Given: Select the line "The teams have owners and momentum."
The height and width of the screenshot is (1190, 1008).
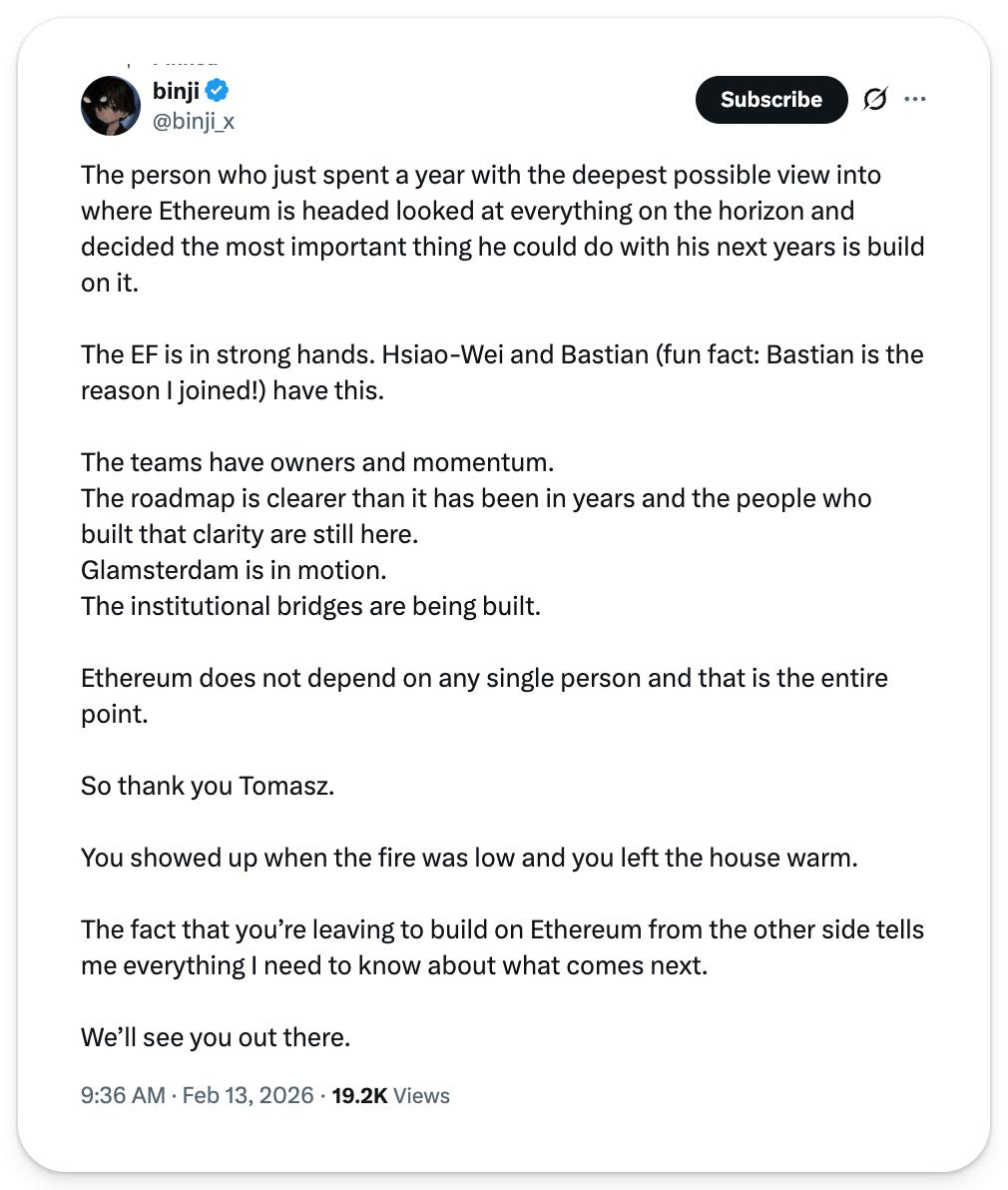Looking at the screenshot, I should [x=317, y=462].
